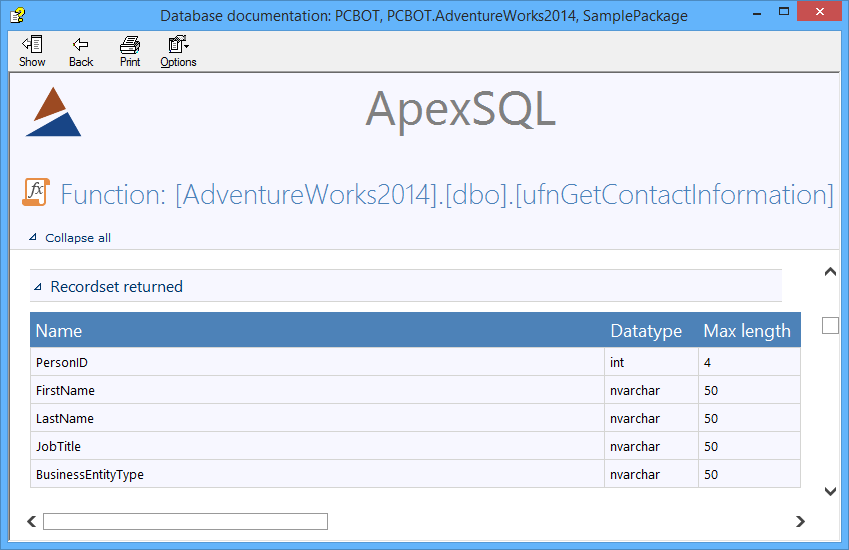The width and height of the screenshot is (849, 550).
Task: Select the PersonID row name
Action: click(62, 362)
